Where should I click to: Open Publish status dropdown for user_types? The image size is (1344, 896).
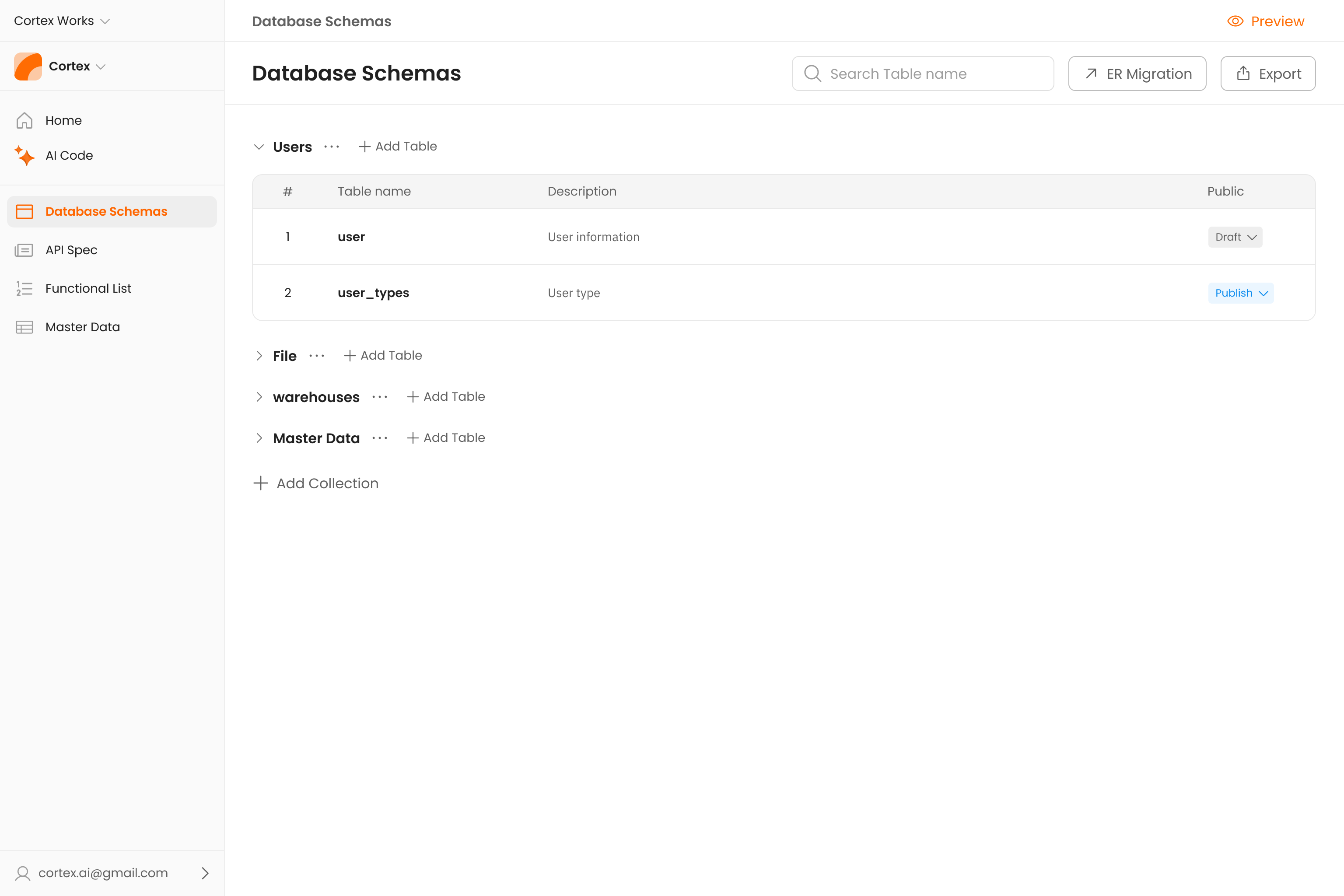pyautogui.click(x=1241, y=293)
